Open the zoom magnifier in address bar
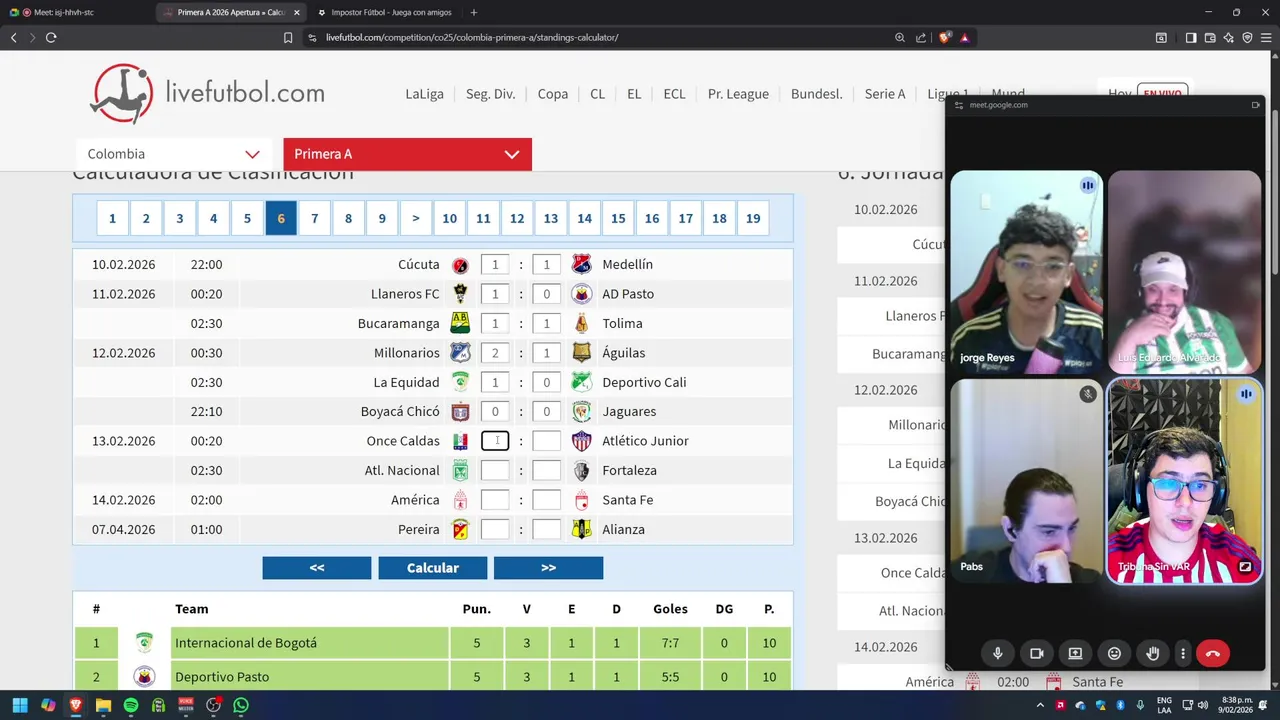Image resolution: width=1280 pixels, height=720 pixels. click(x=900, y=38)
